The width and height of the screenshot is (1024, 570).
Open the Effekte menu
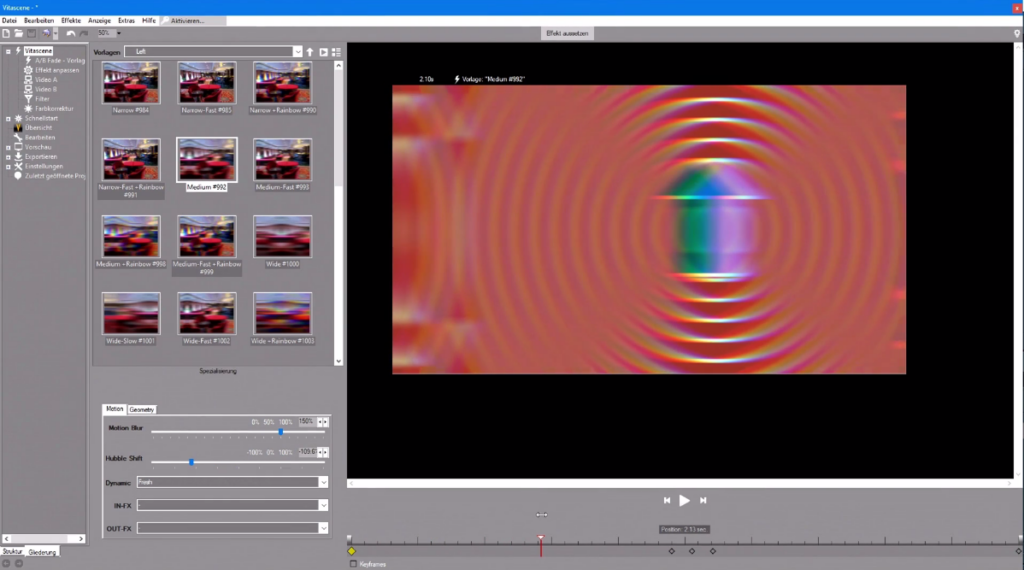pyautogui.click(x=71, y=20)
